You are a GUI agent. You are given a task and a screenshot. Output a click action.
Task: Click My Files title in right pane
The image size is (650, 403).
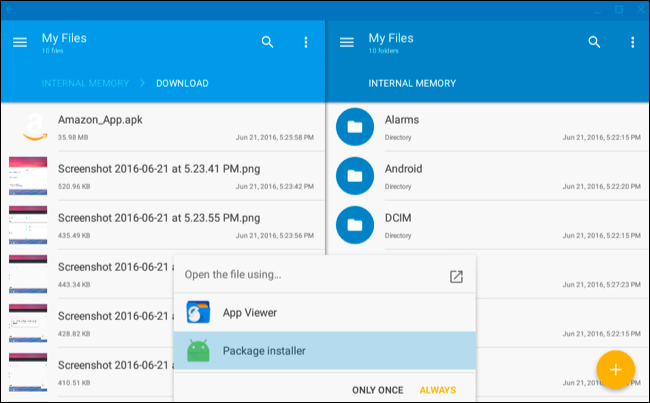[x=391, y=38]
